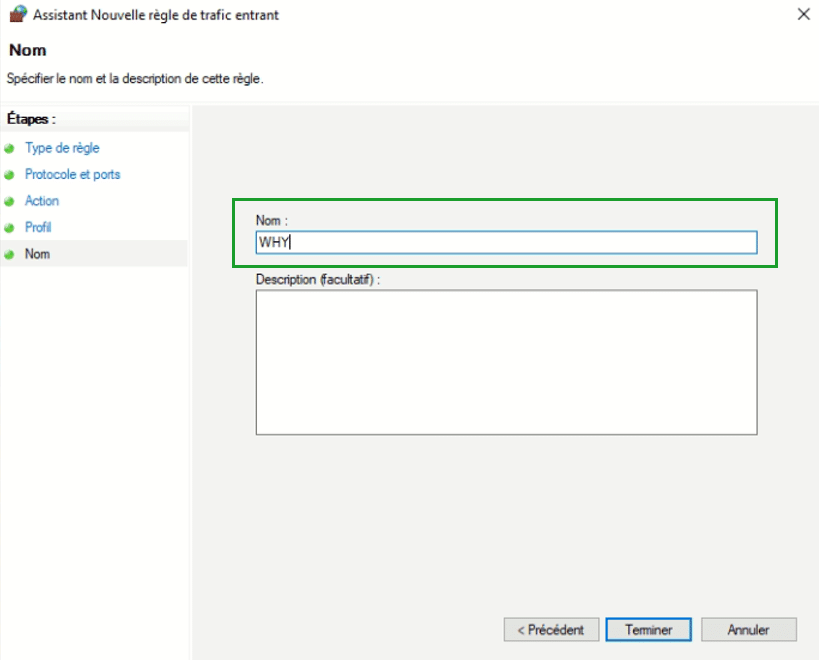Click green bullet beside Protocole et ports
Screen dimensions: 819x660
click(9, 175)
